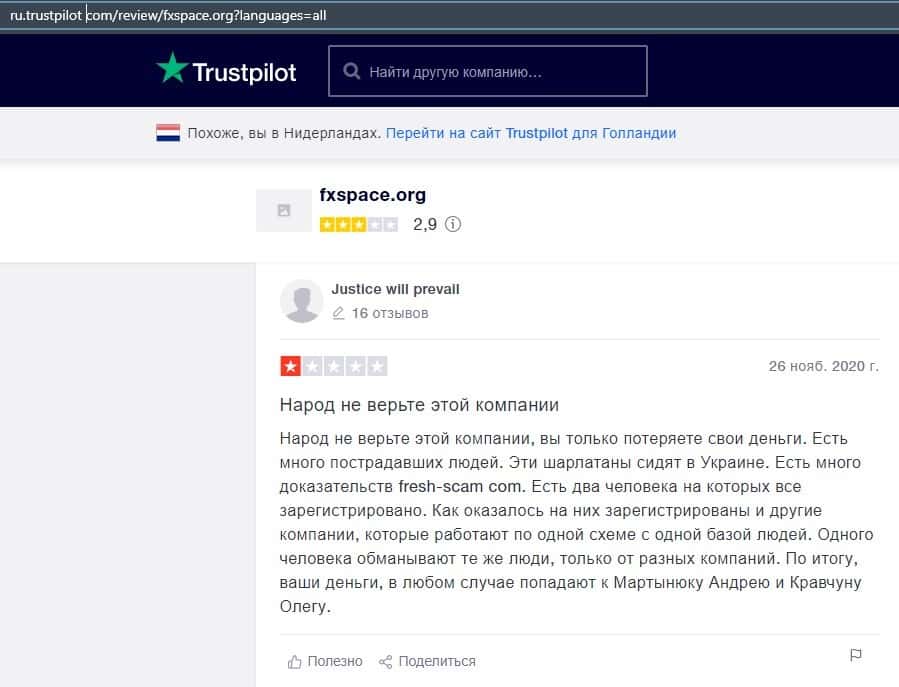Click the Trustpilot wordmark text
Image resolution: width=899 pixels, height=687 pixels.
(x=244, y=73)
